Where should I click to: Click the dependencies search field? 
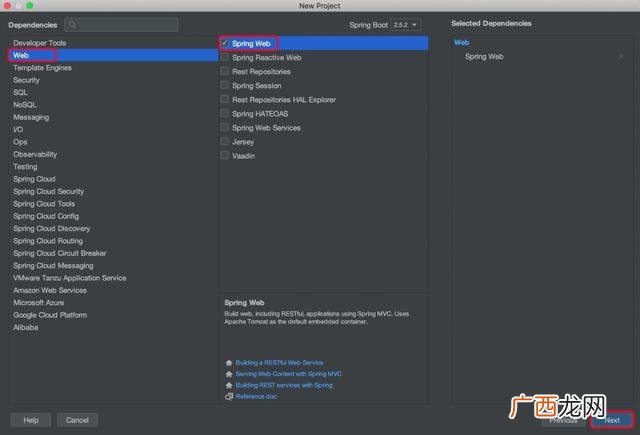coord(121,25)
